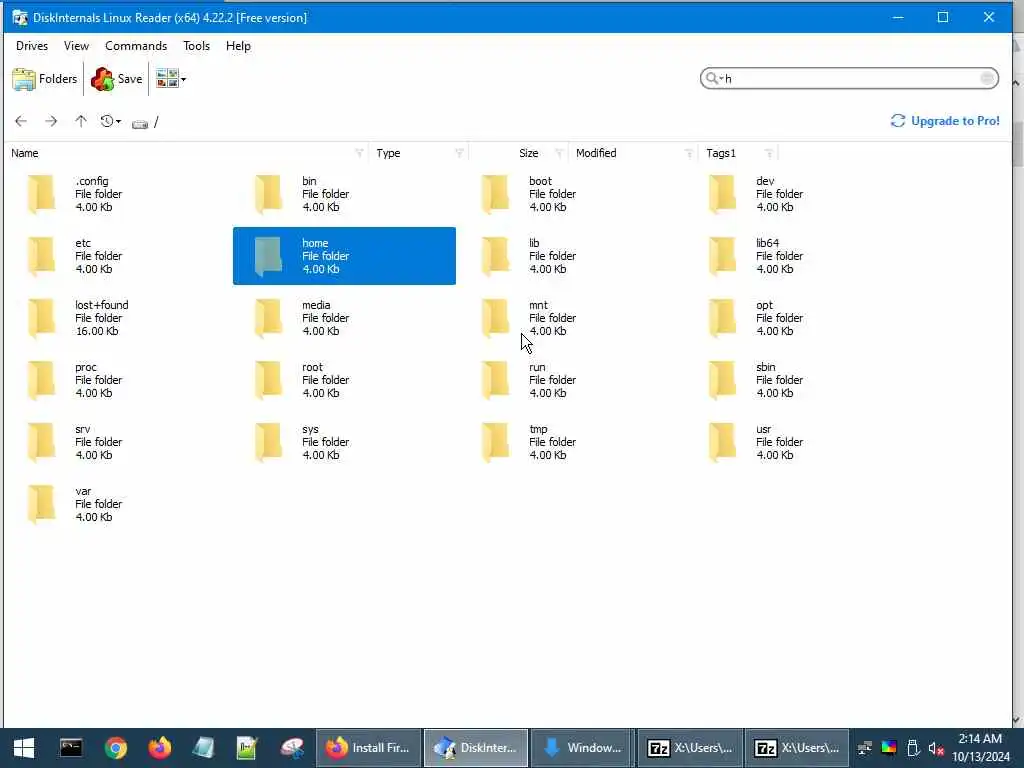Viewport: 1024px width, 768px height.
Task: Select the srv folder icon
Action: [42, 442]
